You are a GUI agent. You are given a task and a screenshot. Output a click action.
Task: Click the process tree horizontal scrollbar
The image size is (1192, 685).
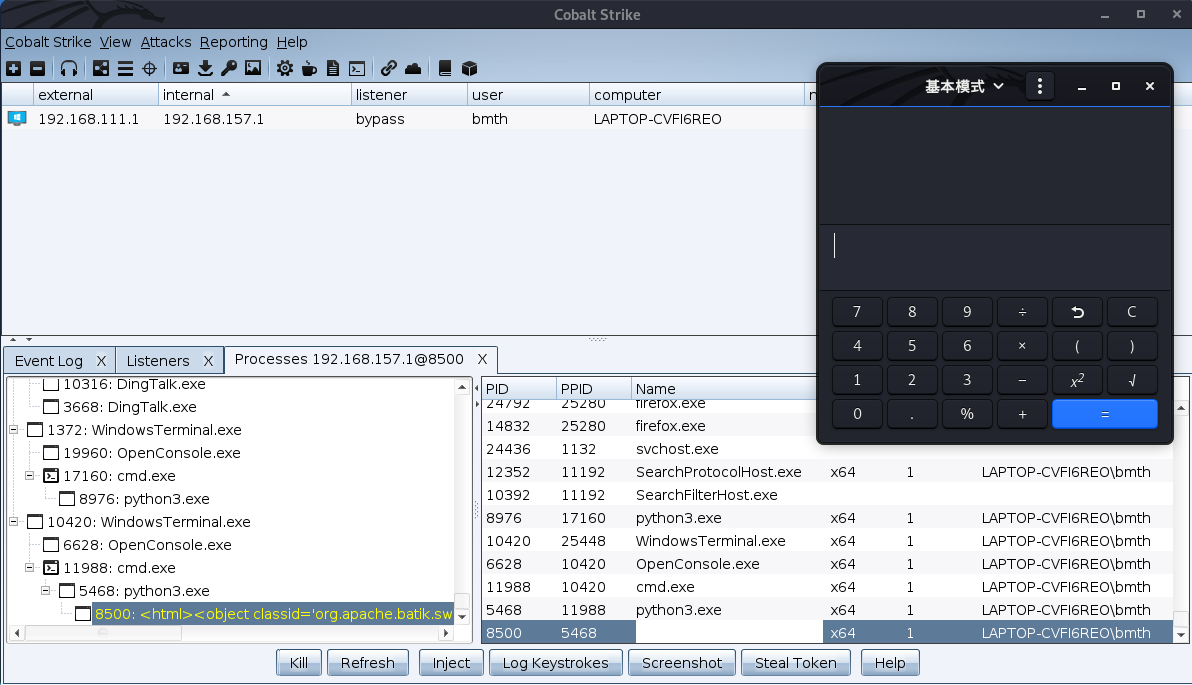(103, 633)
